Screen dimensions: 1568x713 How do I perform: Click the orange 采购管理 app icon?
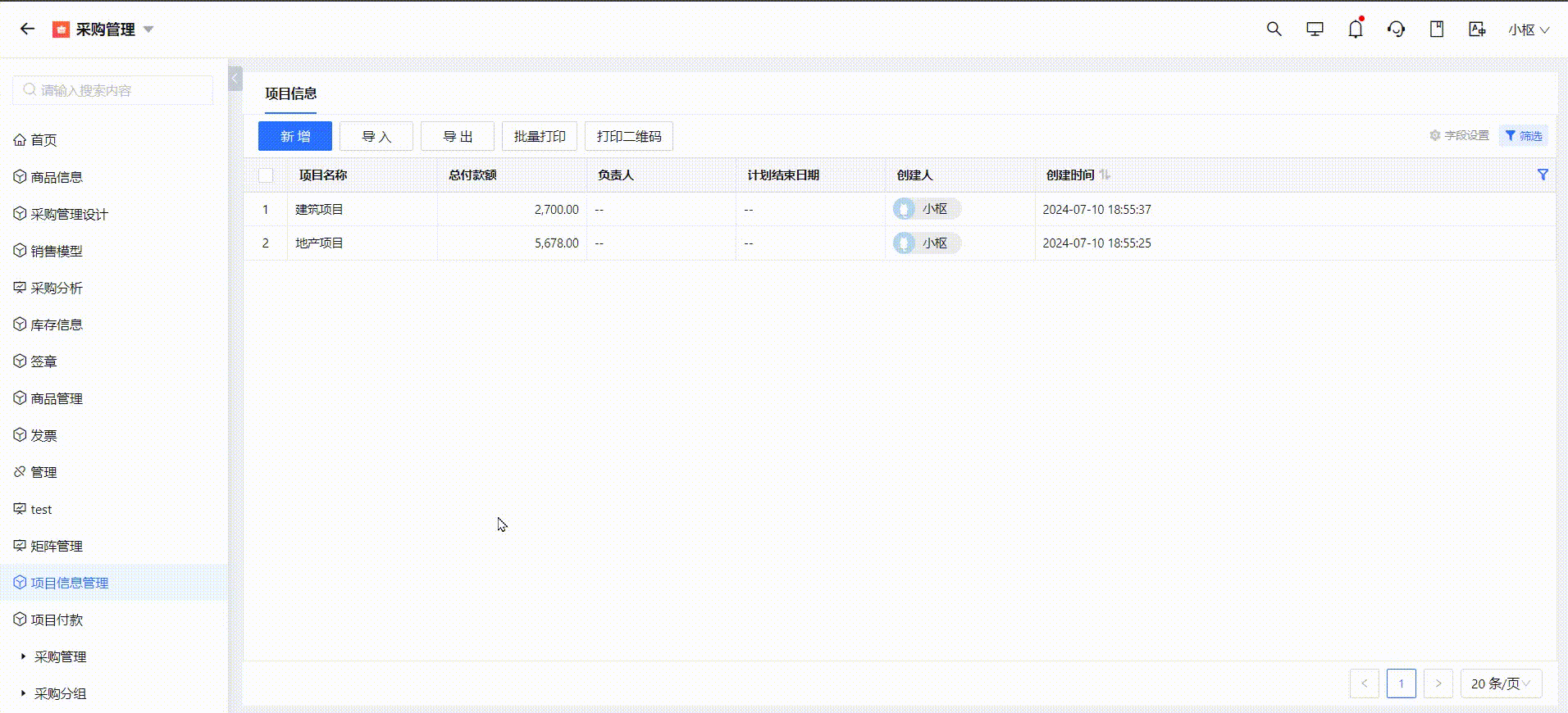click(x=61, y=30)
